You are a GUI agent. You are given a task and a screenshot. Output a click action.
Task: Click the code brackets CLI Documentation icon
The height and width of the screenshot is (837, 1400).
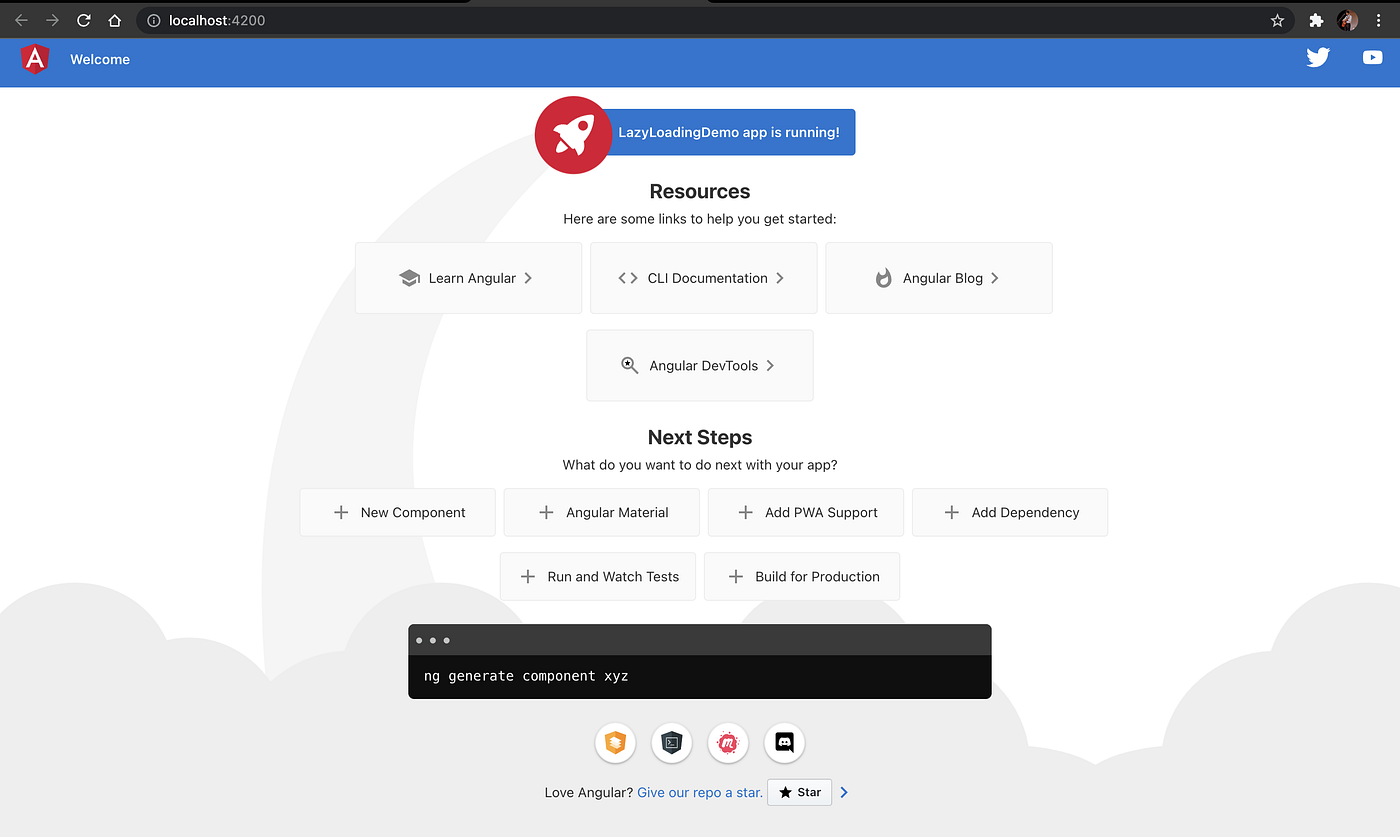[628, 278]
